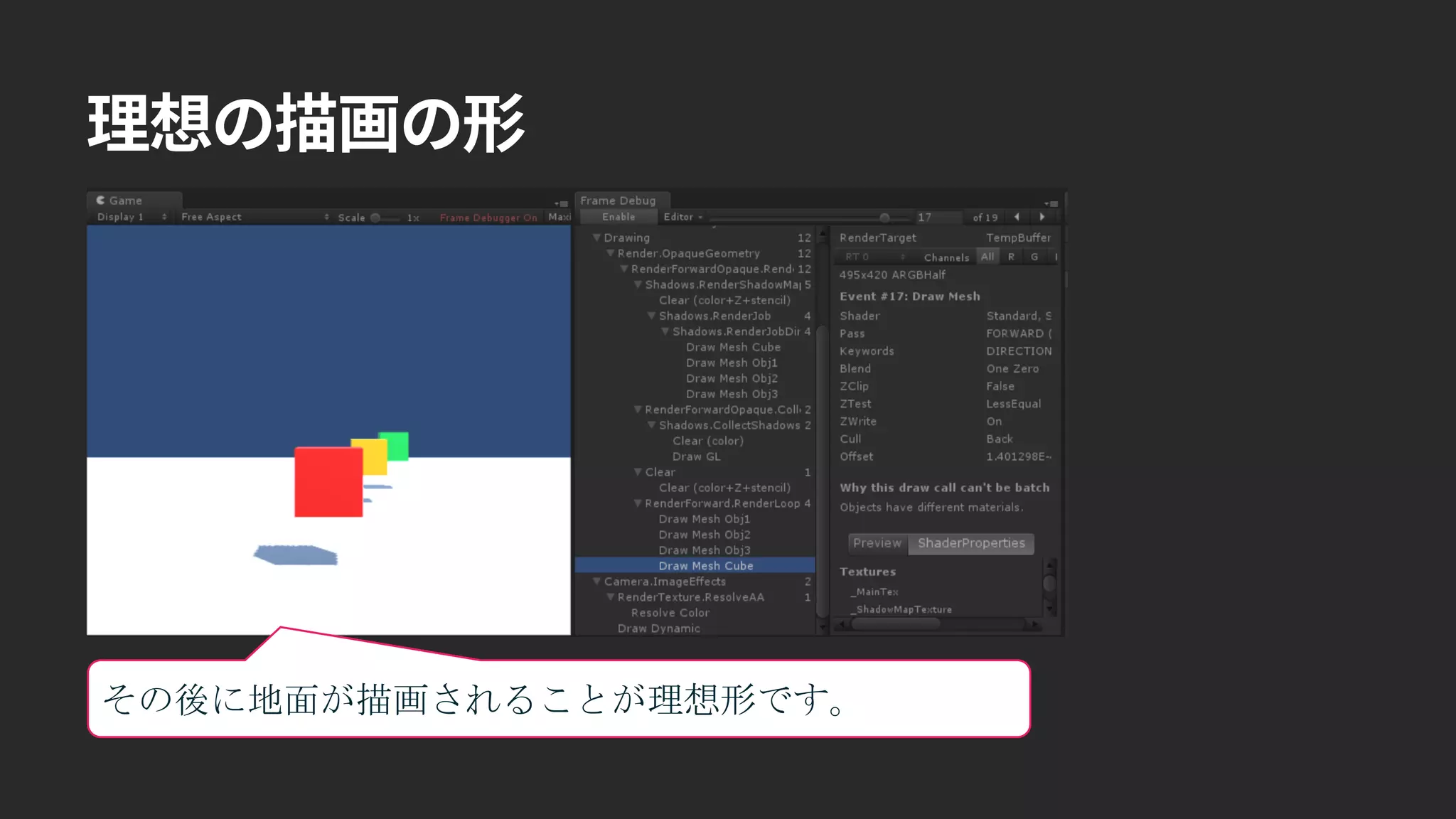
Task: Select the Draw GL event
Action: (x=696, y=456)
